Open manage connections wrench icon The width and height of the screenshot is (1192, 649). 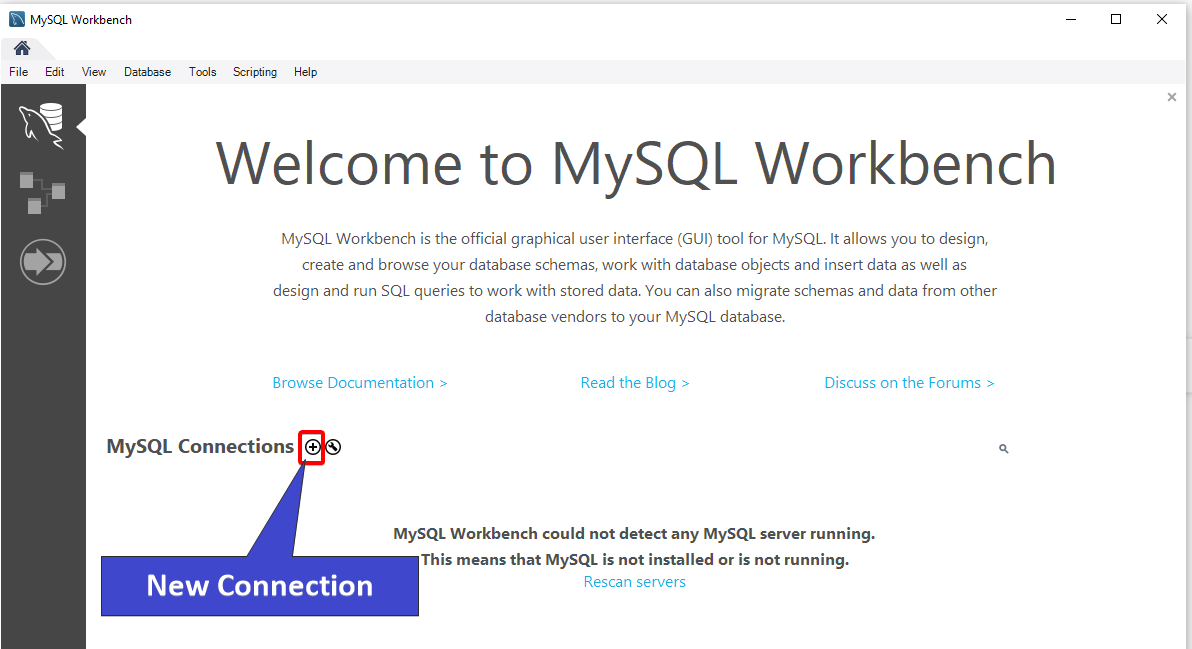pyautogui.click(x=333, y=447)
